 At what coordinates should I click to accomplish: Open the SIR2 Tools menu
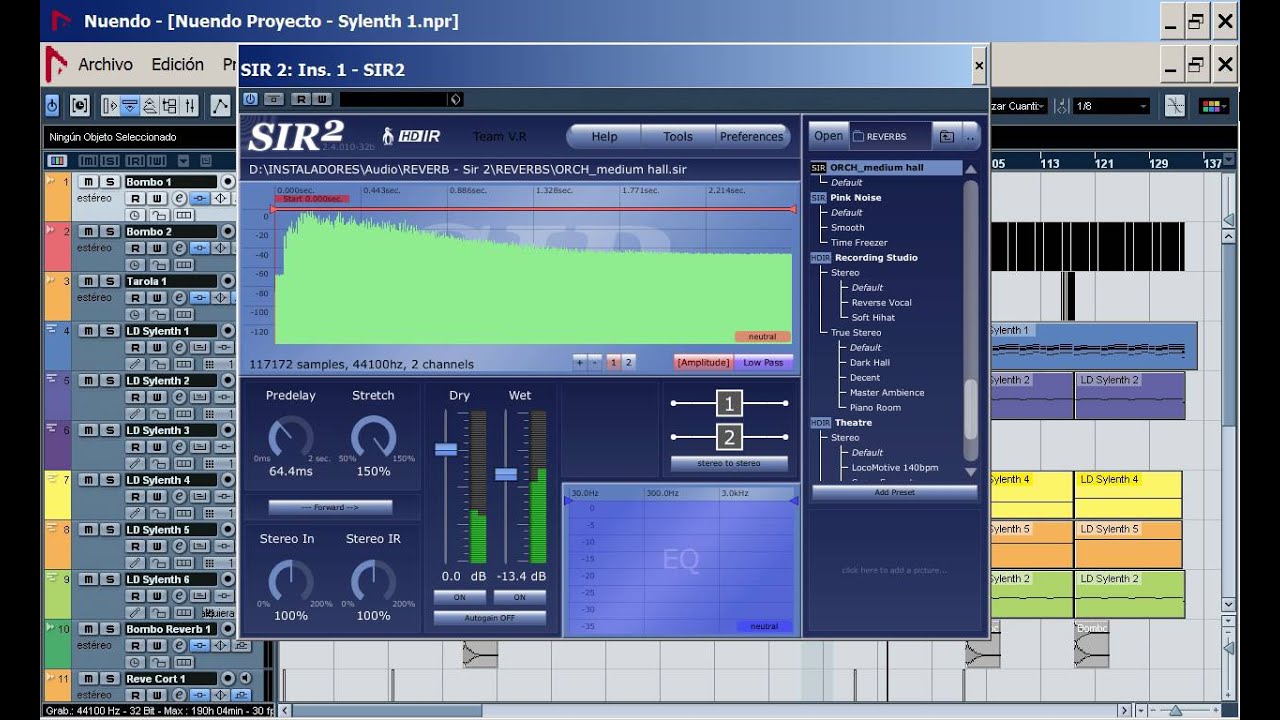[x=678, y=137]
